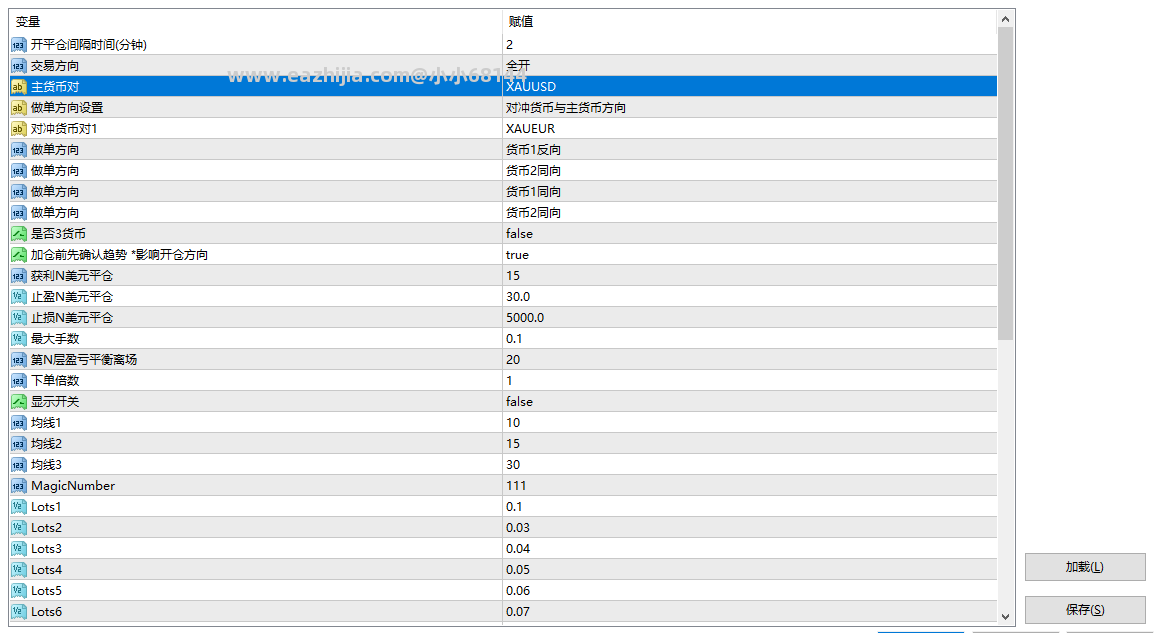Open the 交易方向 value dropdown showing 全开
Image resolution: width=1155 pixels, height=633 pixels.
[x=749, y=66]
